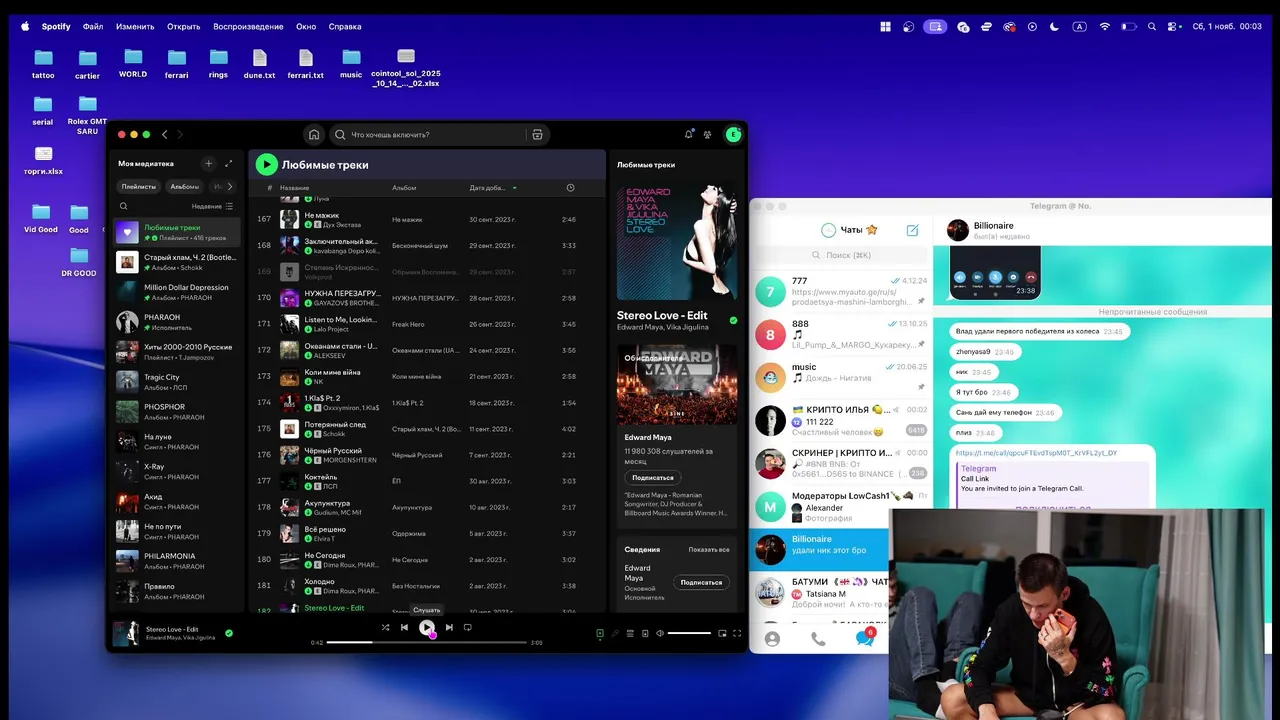This screenshot has width=1280, height=720.
Task: Click the play button in Spotify player bar
Action: click(x=427, y=627)
